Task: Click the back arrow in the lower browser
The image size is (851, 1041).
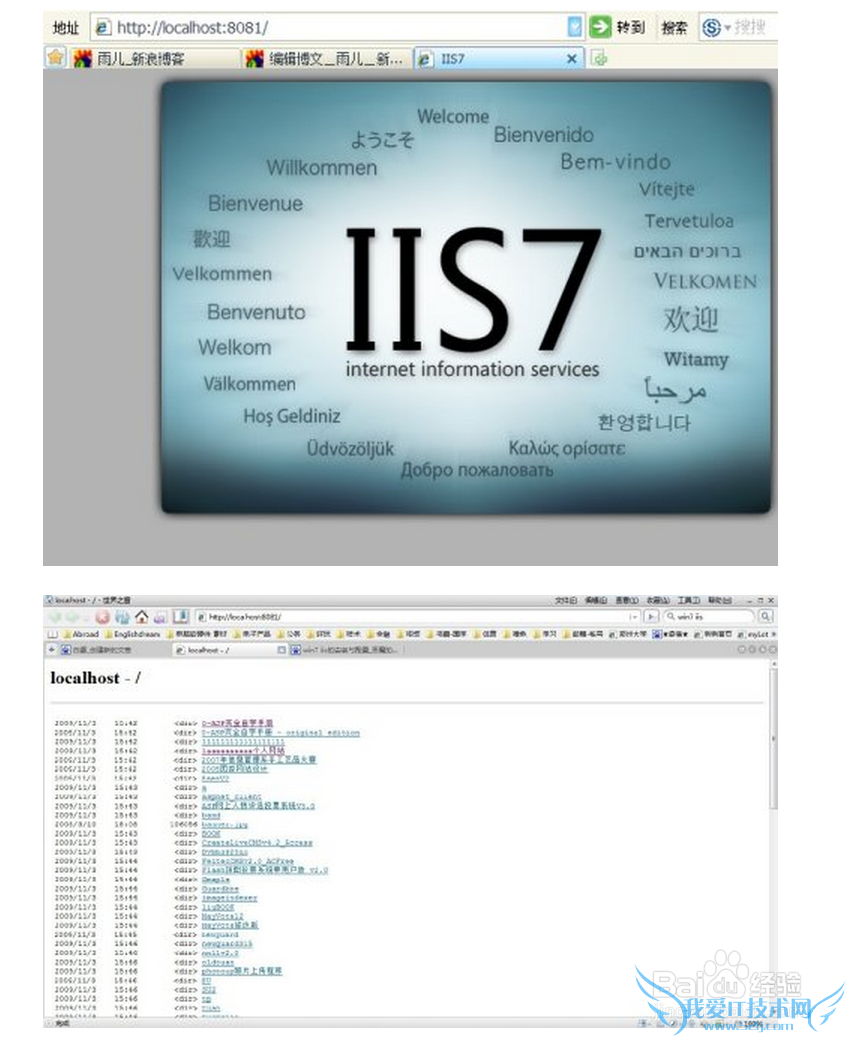Action: point(55,617)
